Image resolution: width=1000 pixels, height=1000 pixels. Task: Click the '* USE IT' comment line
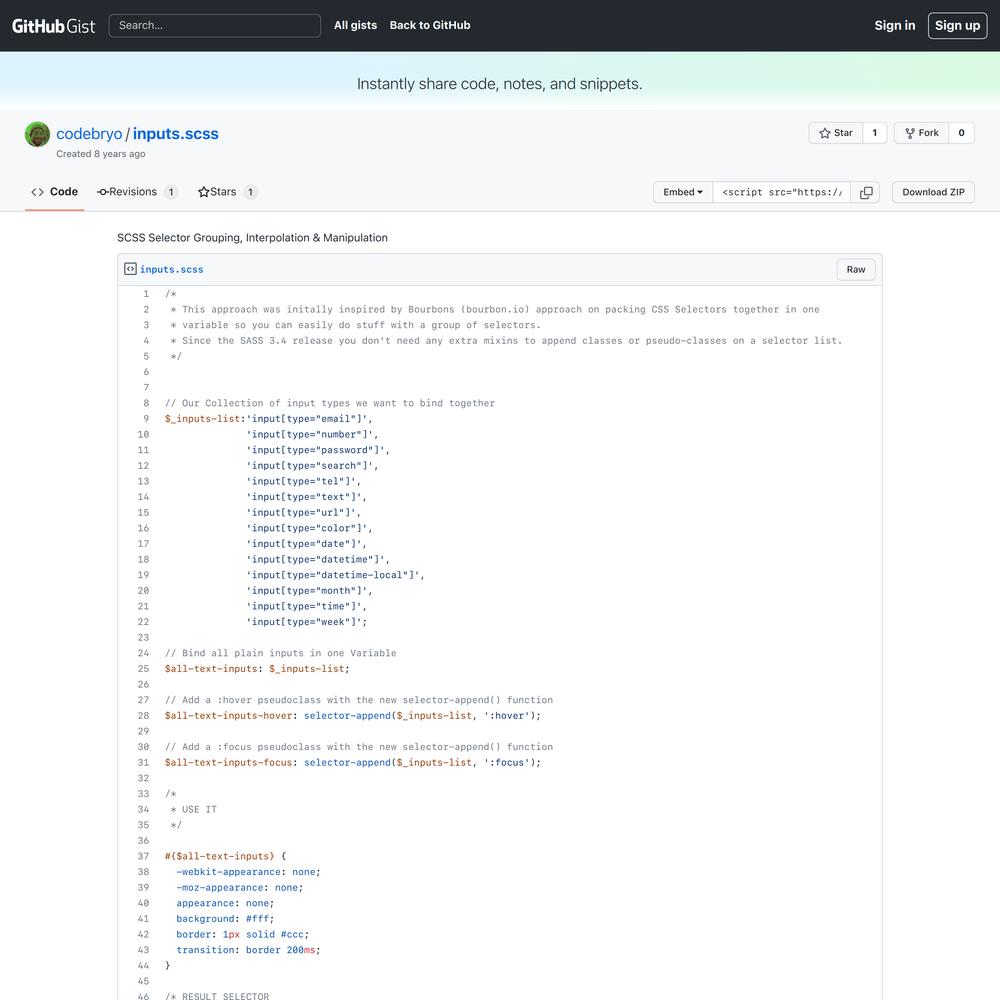click(193, 810)
